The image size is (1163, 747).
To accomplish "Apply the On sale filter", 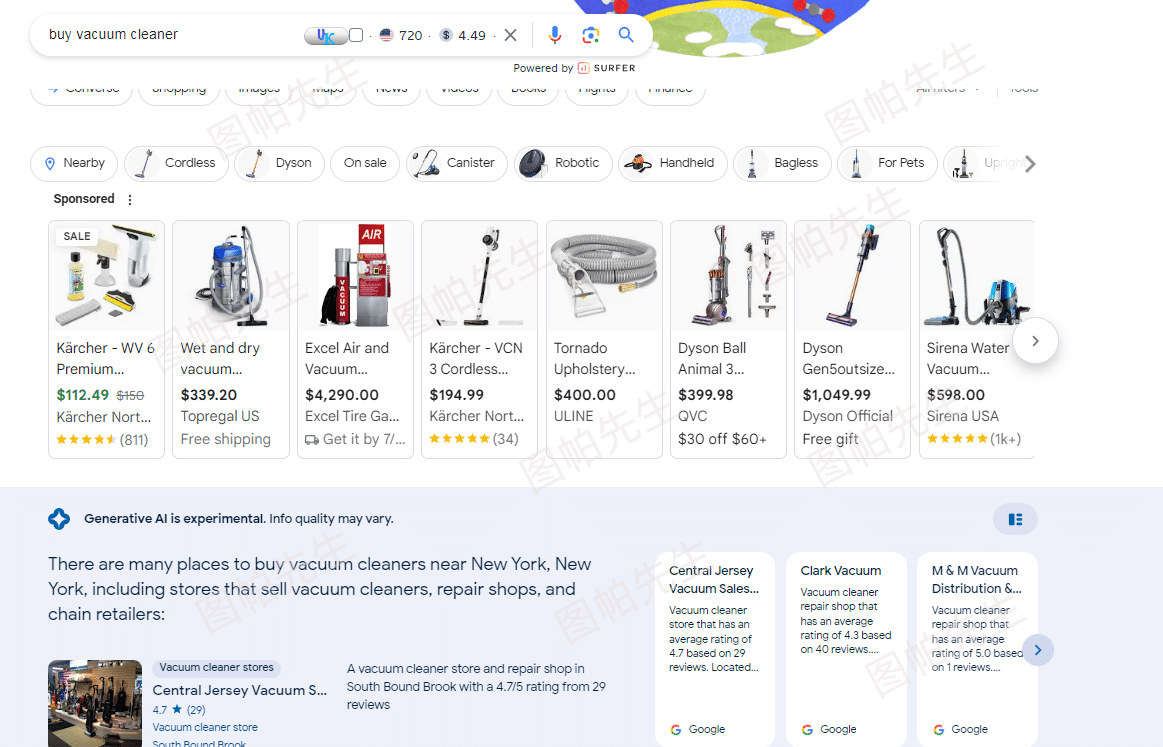I will click(x=365, y=163).
